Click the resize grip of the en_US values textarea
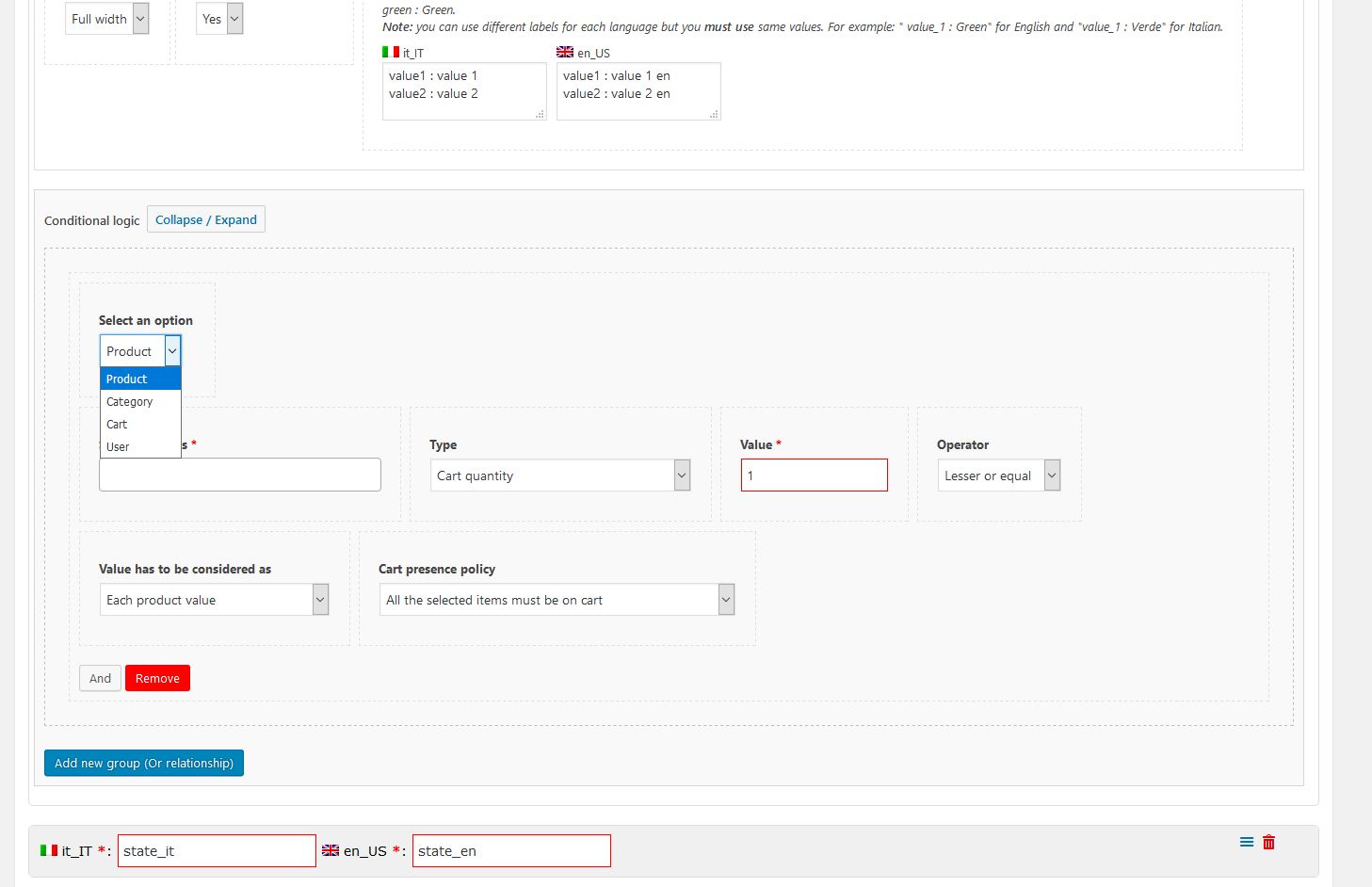Image resolution: width=1372 pixels, height=887 pixels. point(714,114)
